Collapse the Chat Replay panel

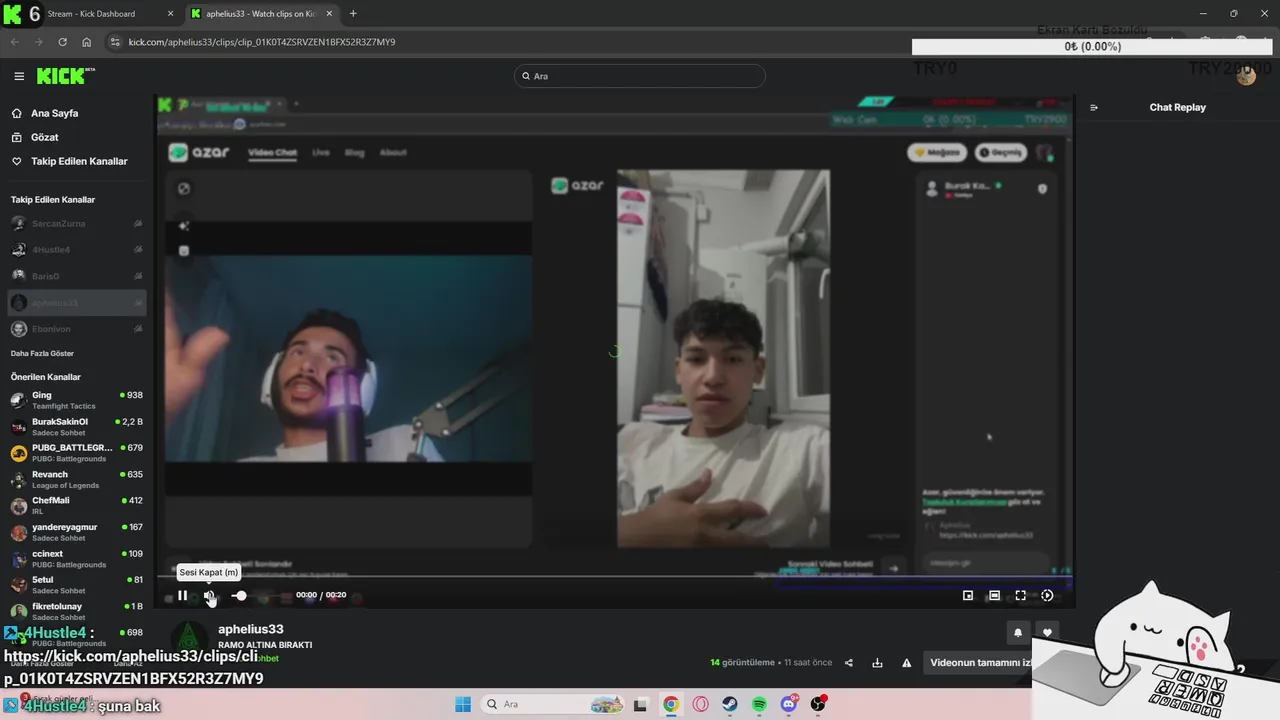1094,107
